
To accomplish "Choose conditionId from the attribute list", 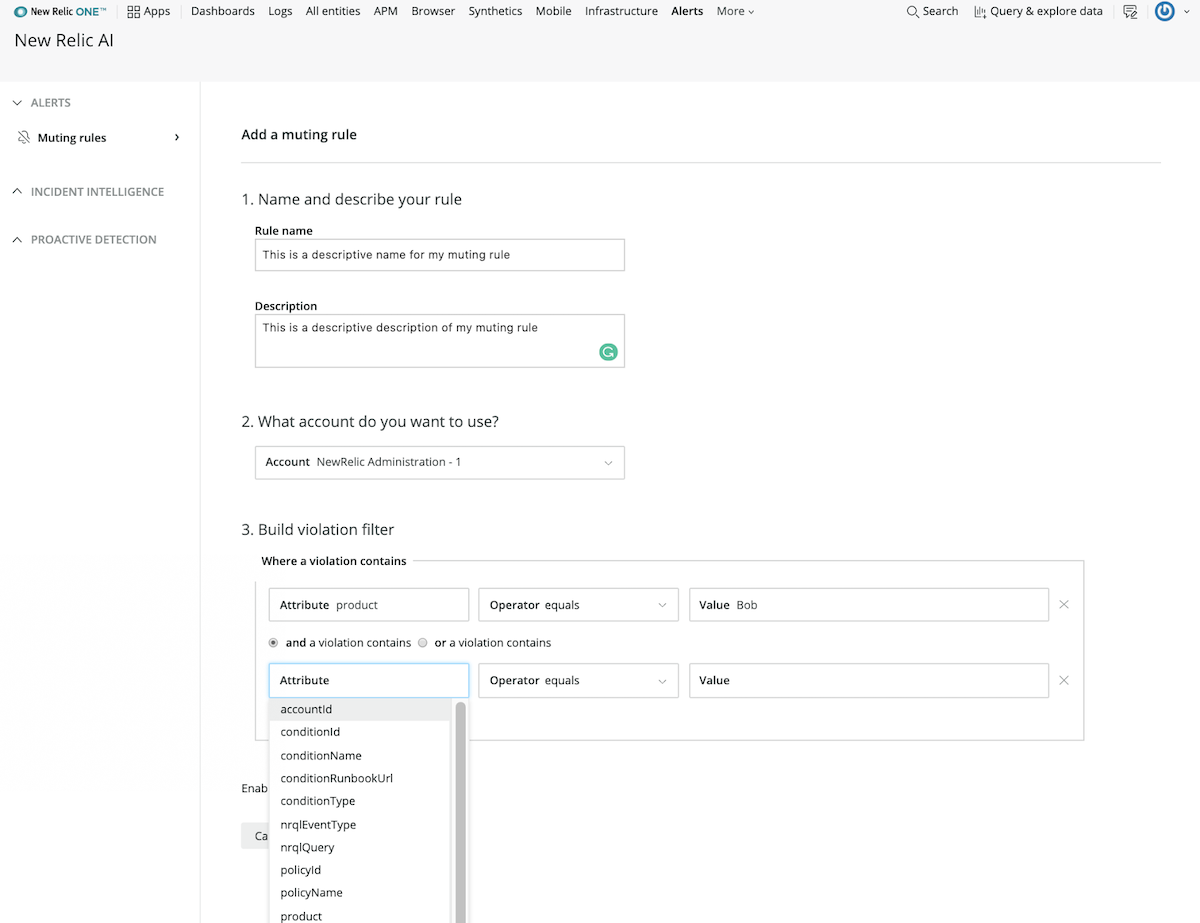I will coord(360,732).
